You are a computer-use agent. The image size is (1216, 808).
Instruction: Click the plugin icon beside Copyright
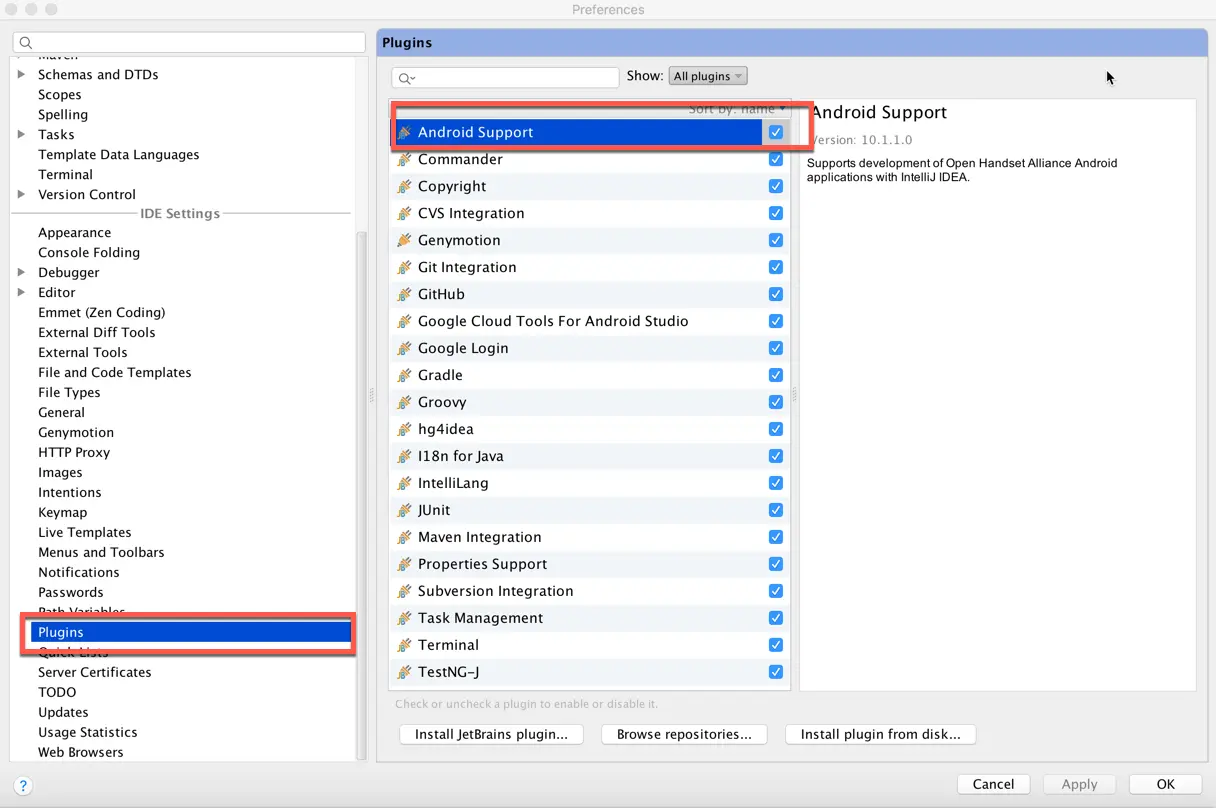tap(404, 186)
